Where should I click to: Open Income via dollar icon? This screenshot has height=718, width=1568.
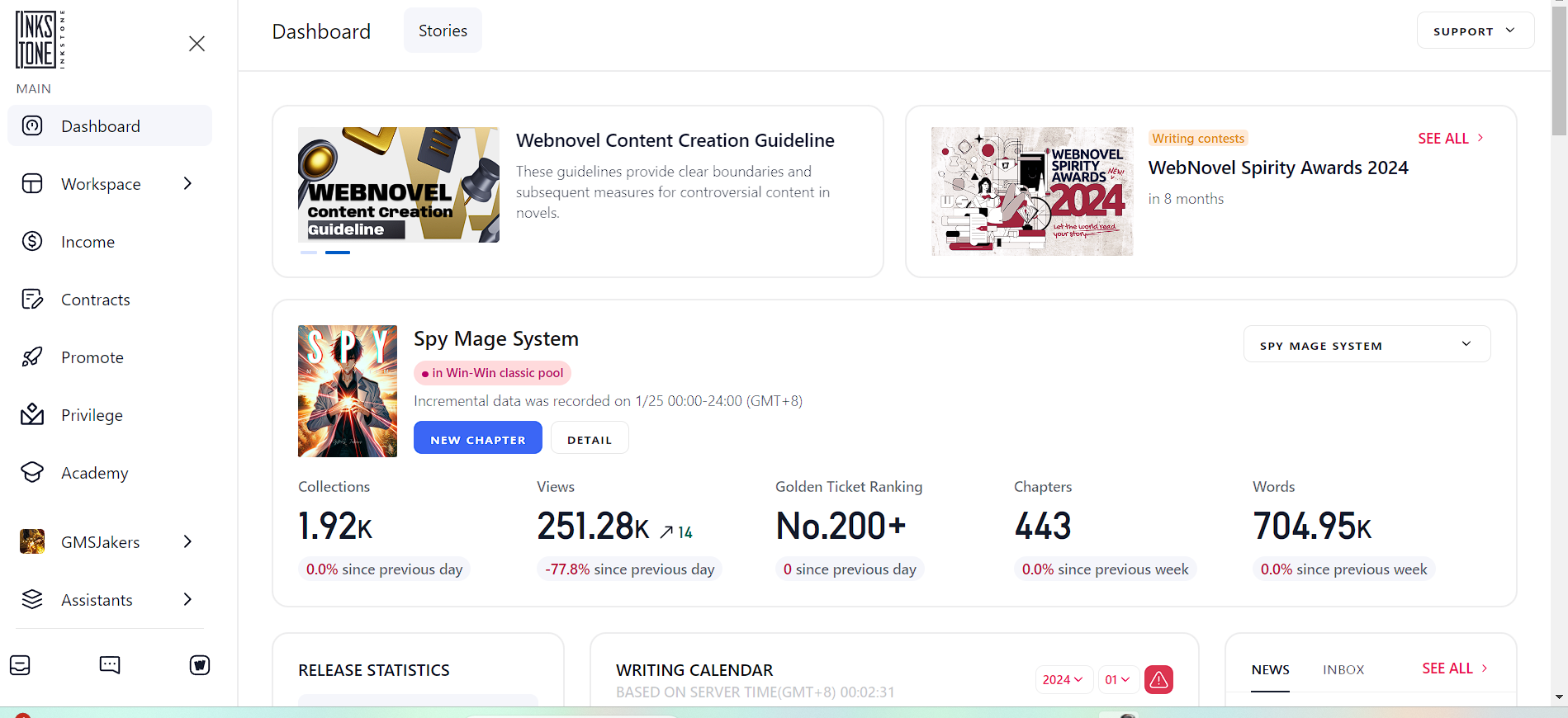(x=32, y=241)
